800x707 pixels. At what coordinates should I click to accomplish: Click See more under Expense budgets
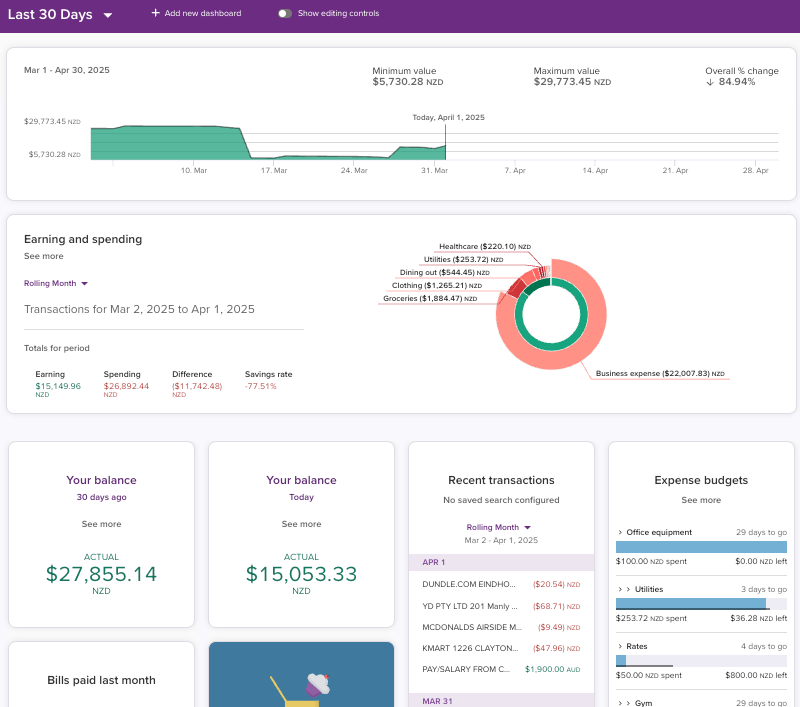point(701,500)
